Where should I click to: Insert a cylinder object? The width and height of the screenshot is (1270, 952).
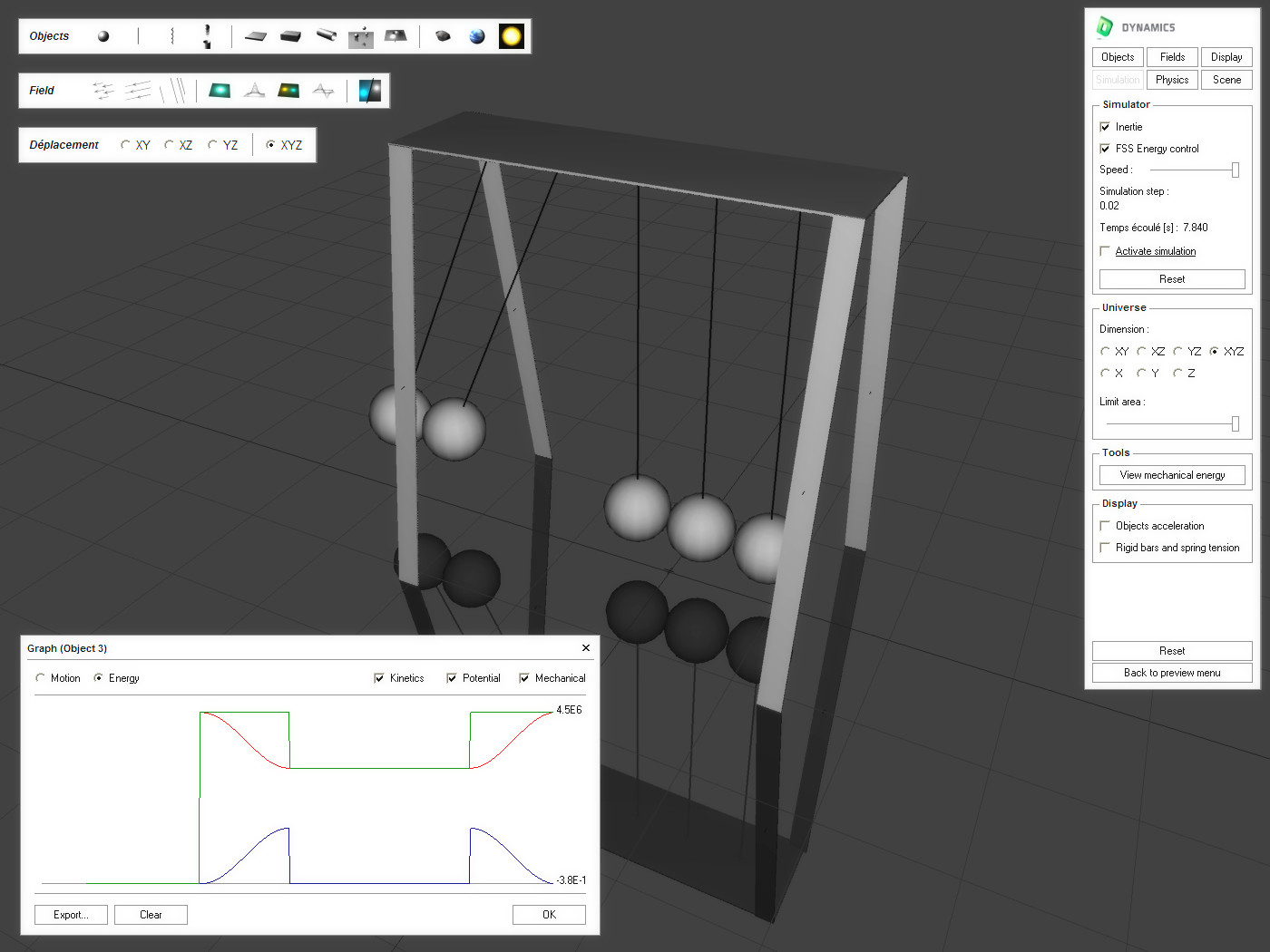click(x=325, y=35)
